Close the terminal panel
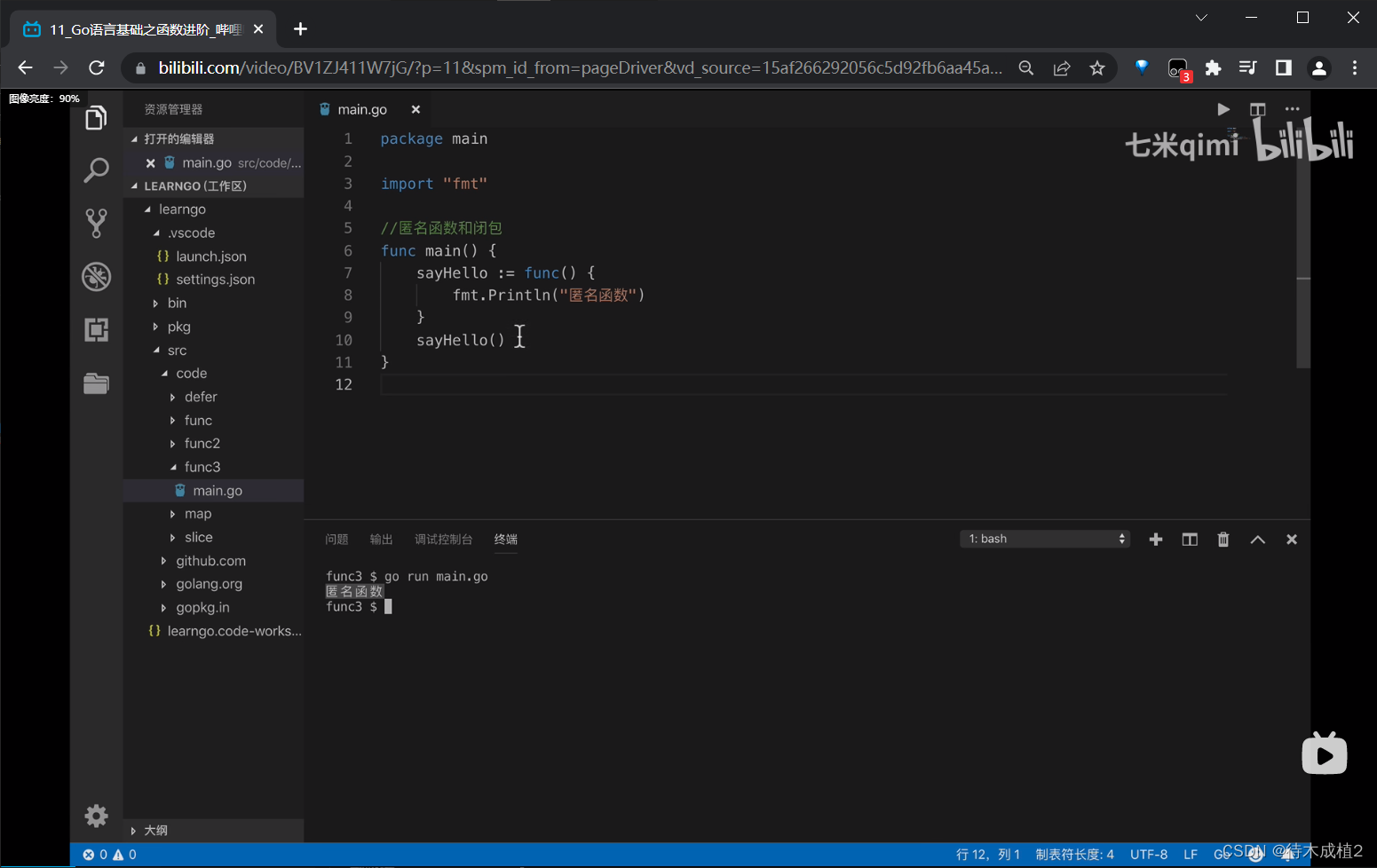The height and width of the screenshot is (868, 1377). coord(1292,540)
